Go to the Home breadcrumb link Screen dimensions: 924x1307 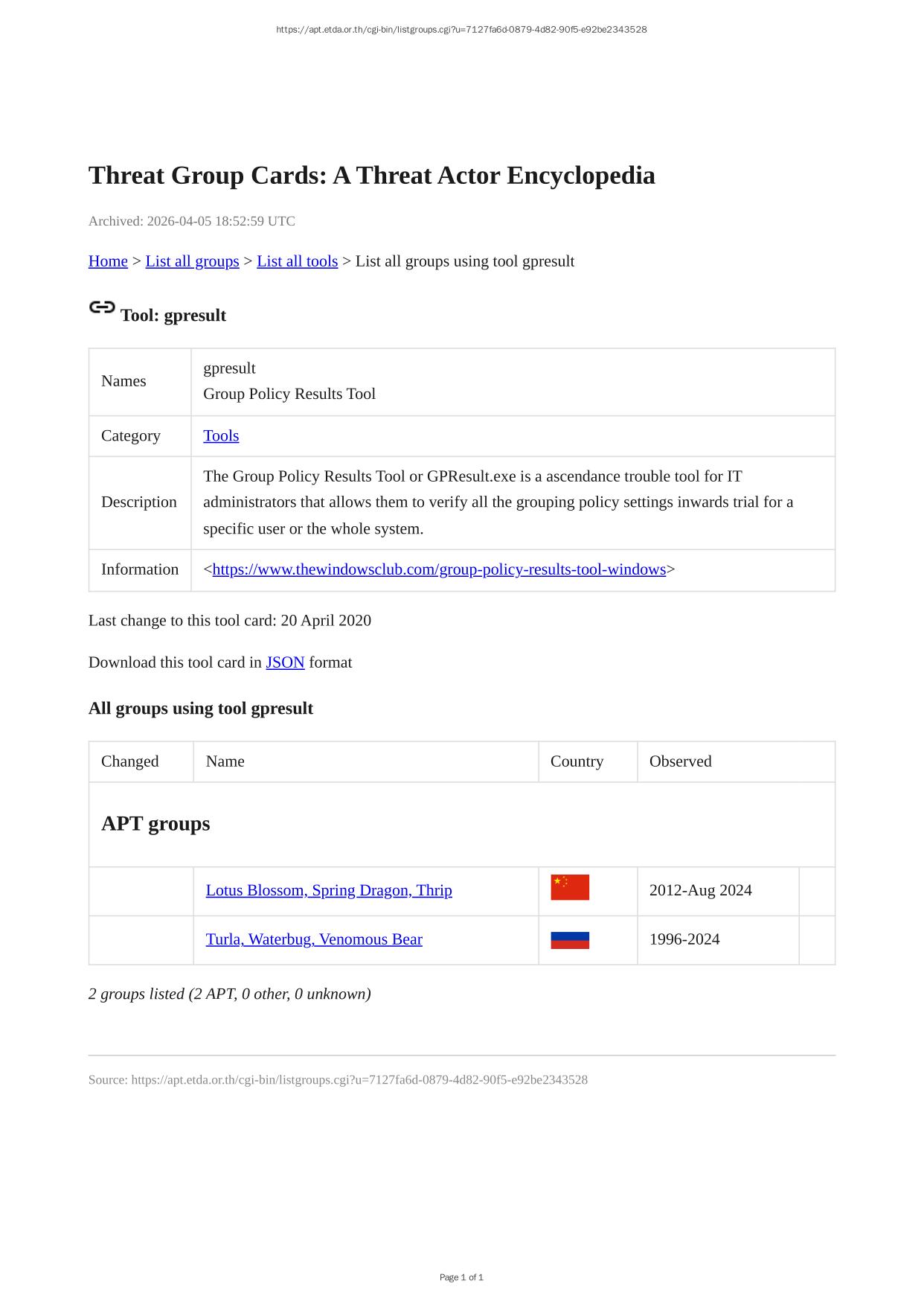point(108,261)
